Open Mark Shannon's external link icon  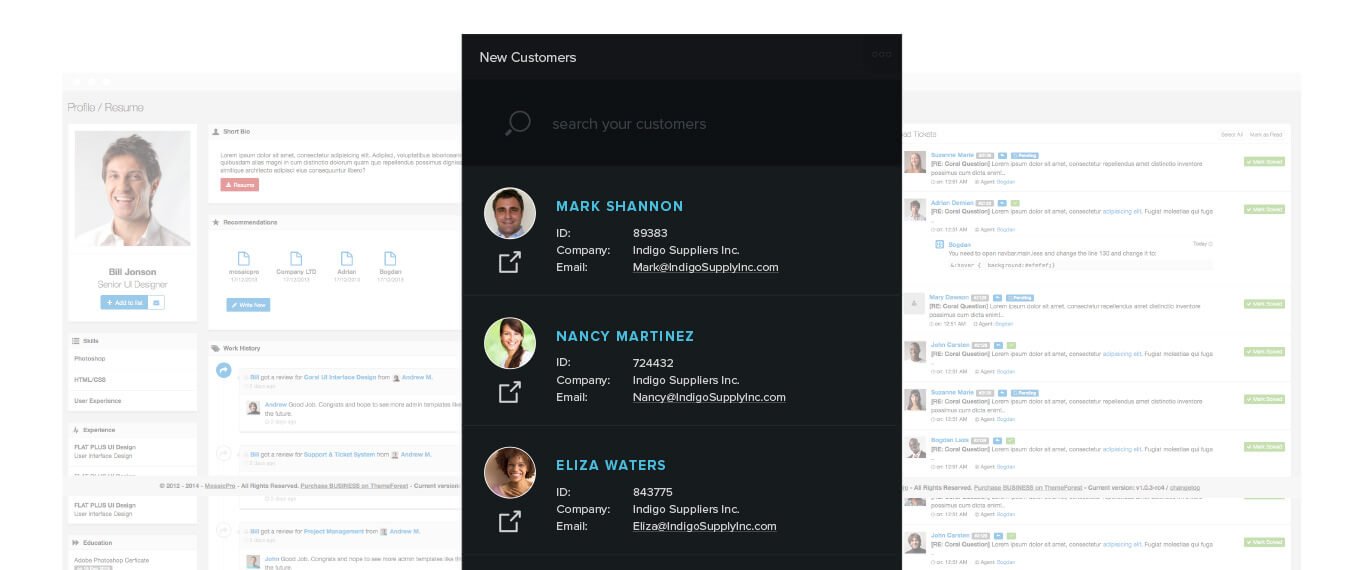pyautogui.click(x=510, y=262)
